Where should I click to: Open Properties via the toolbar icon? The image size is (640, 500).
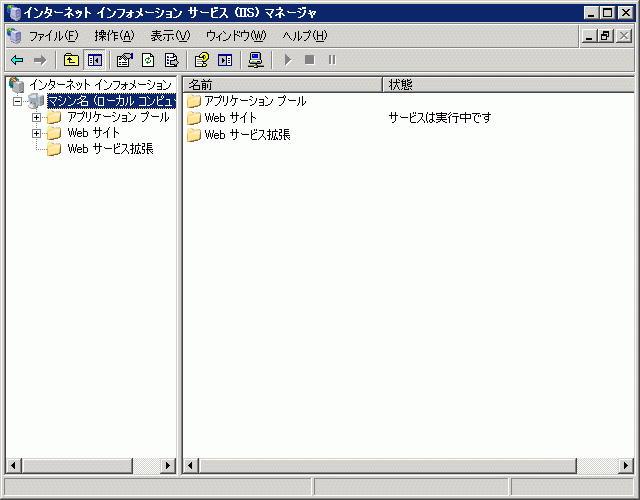point(124,60)
